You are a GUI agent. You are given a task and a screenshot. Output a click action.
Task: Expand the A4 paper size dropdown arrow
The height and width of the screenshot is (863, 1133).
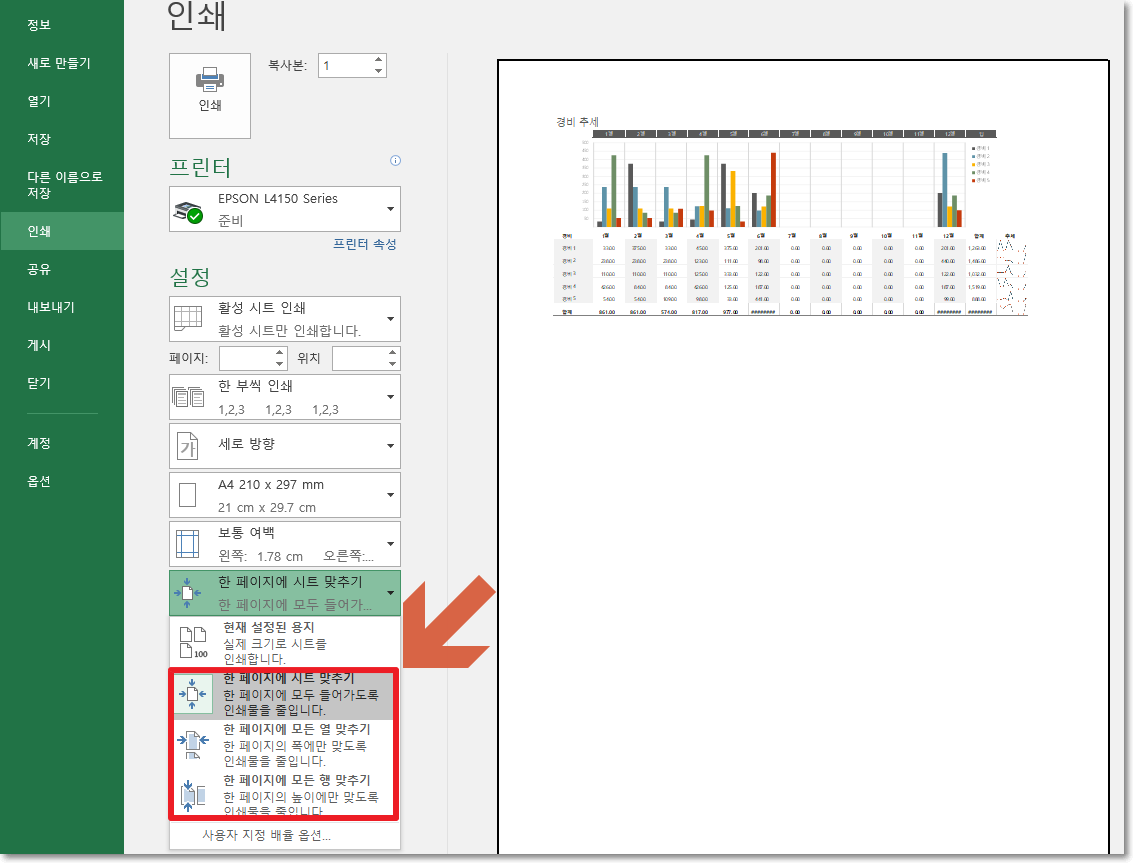point(389,494)
